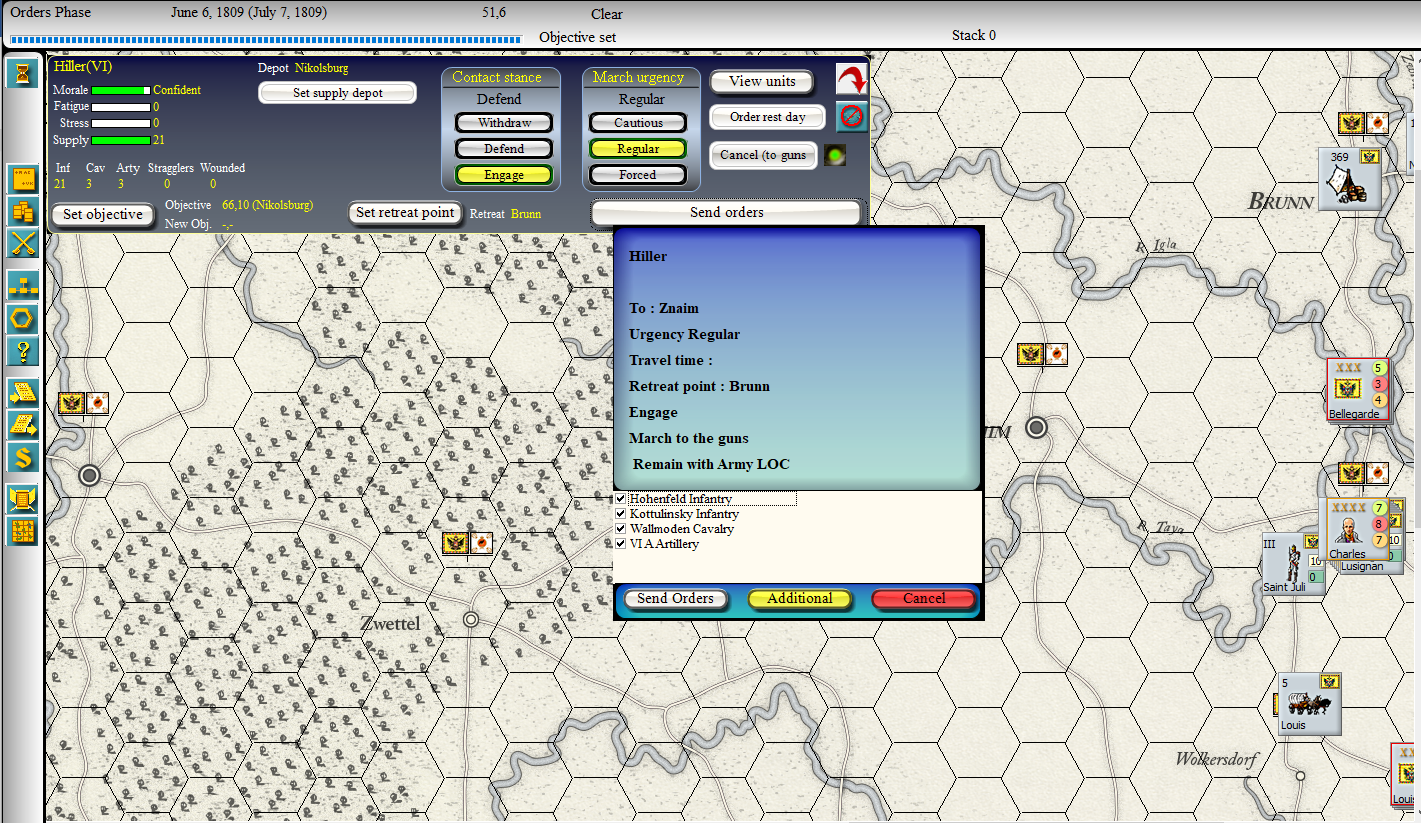Click 'Remain with Army LOC' text
The height and width of the screenshot is (823, 1421).
point(711,464)
